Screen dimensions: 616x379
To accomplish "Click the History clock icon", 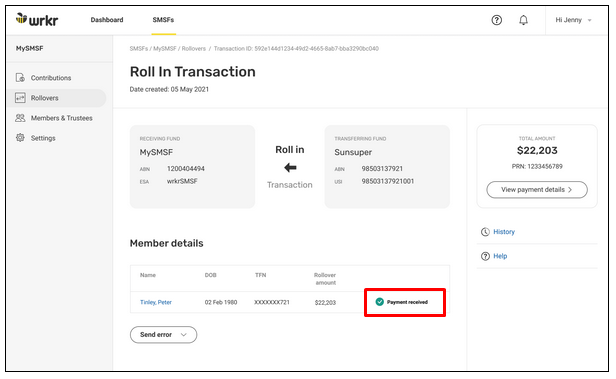I will coord(485,232).
